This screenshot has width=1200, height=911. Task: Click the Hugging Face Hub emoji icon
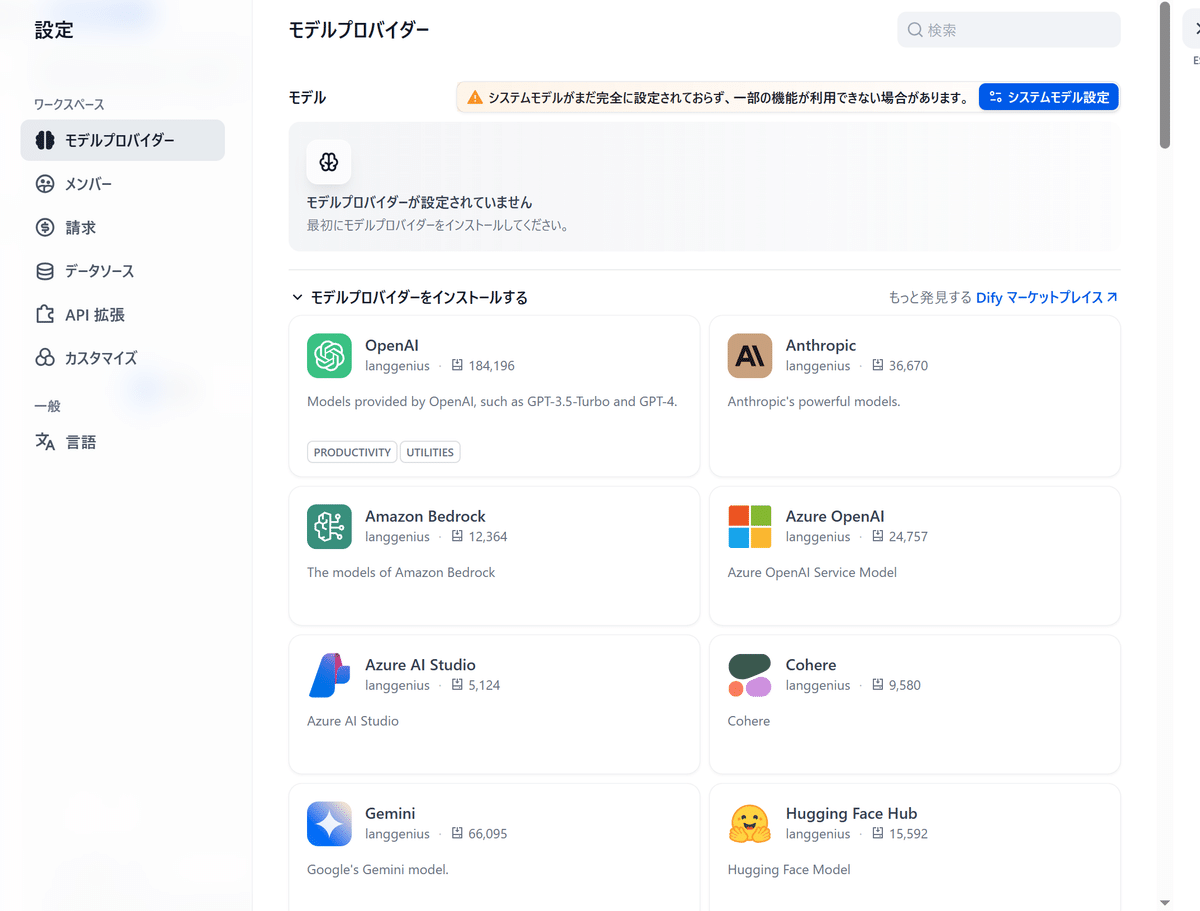(750, 824)
